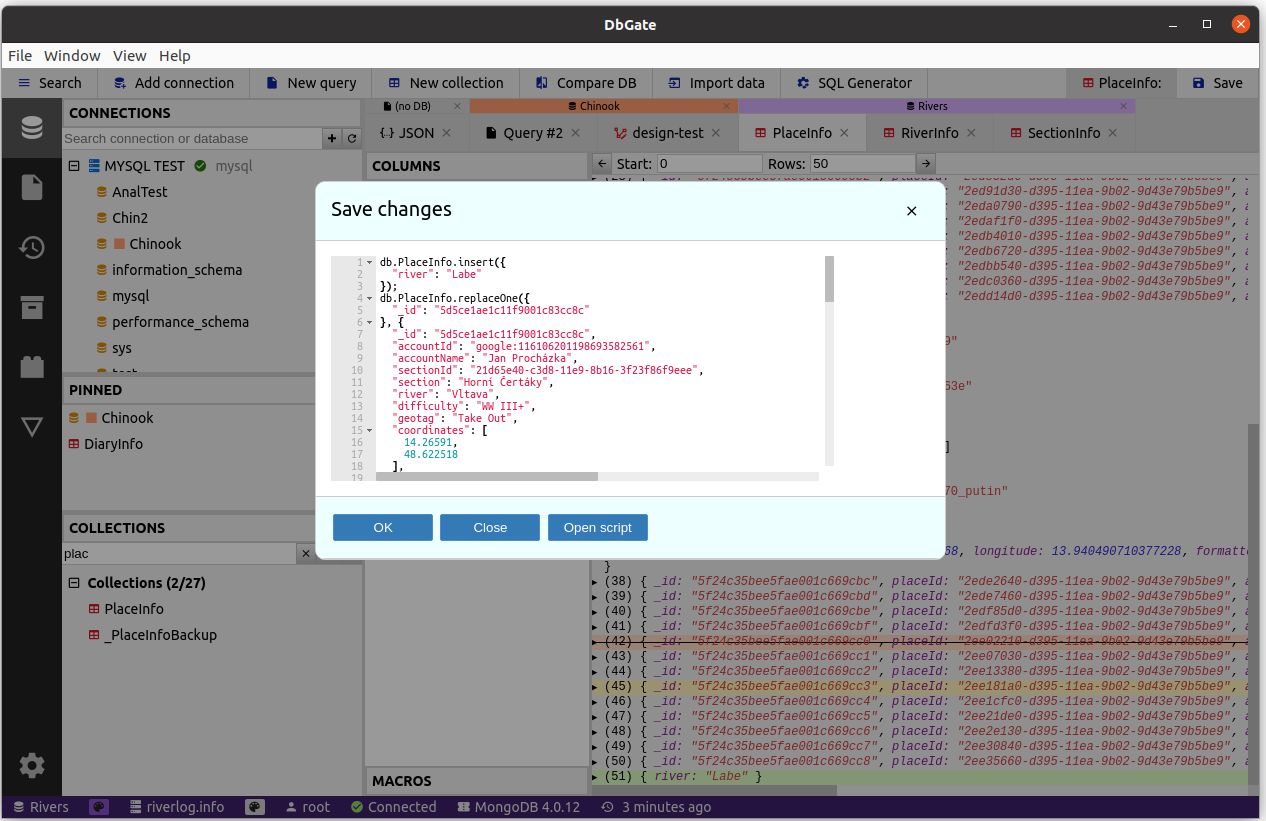Open the files sidebar icon

tap(32, 187)
